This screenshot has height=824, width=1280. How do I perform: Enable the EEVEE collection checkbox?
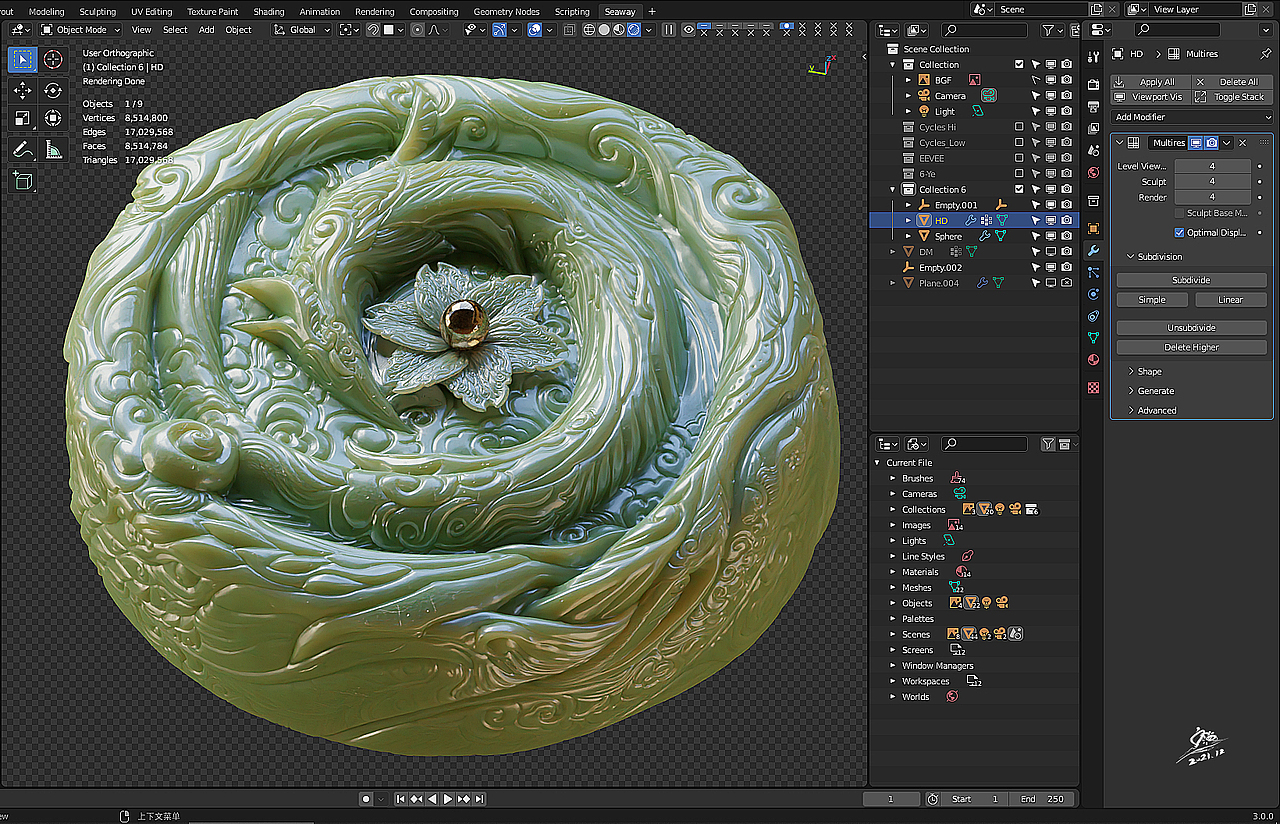tap(1019, 158)
